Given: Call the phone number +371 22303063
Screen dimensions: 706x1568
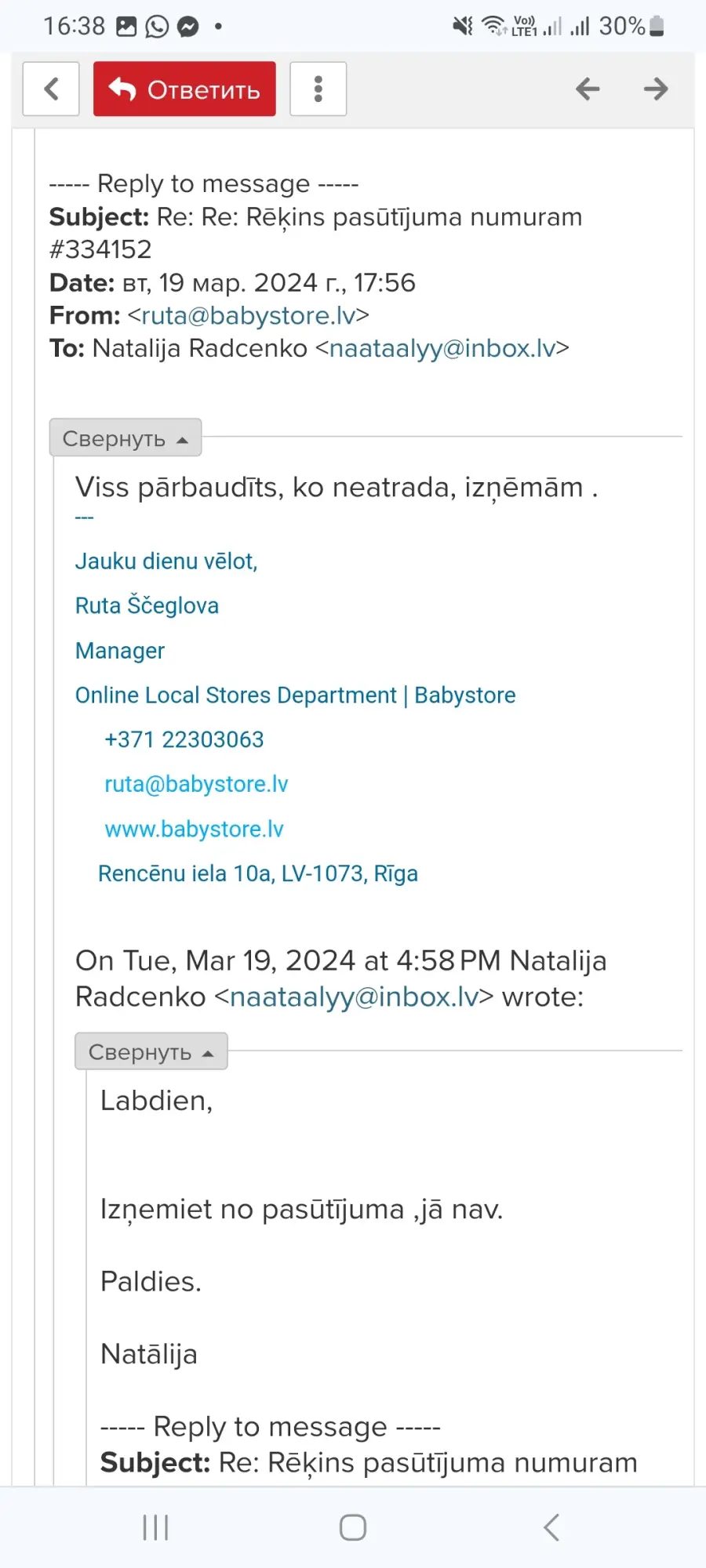Looking at the screenshot, I should 184,739.
